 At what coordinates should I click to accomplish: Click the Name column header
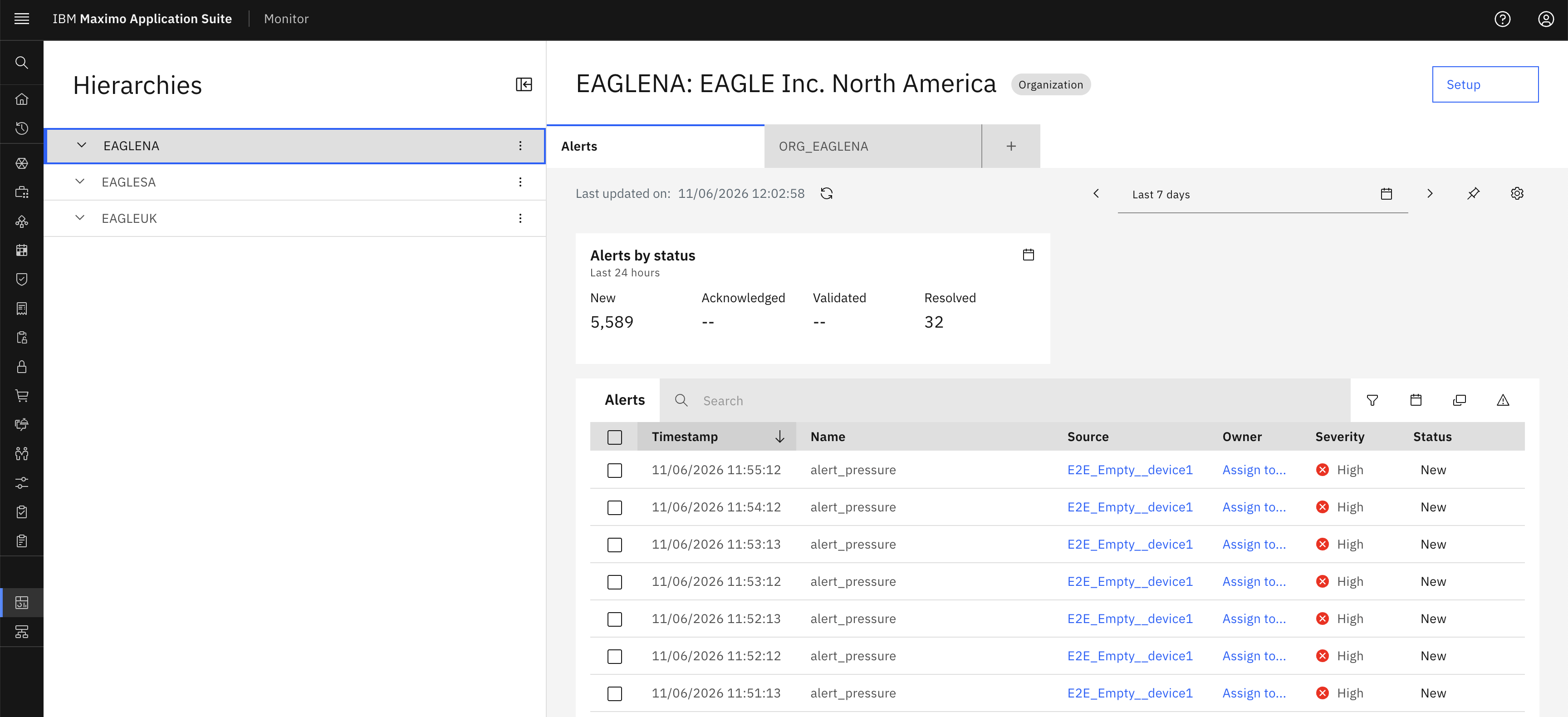(828, 437)
